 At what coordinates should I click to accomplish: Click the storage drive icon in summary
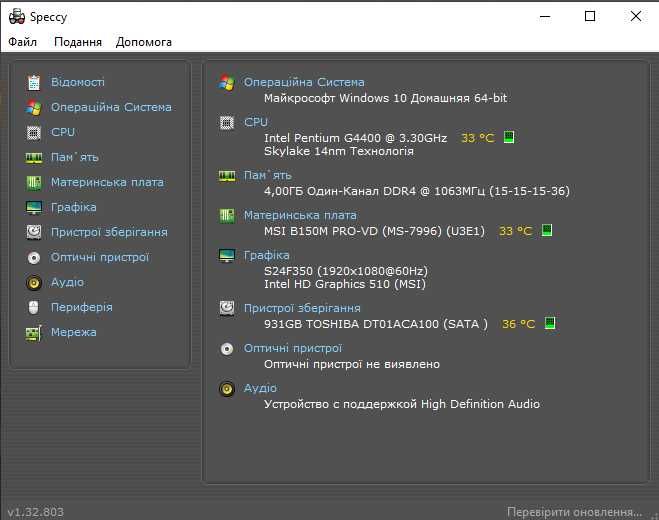point(227,309)
